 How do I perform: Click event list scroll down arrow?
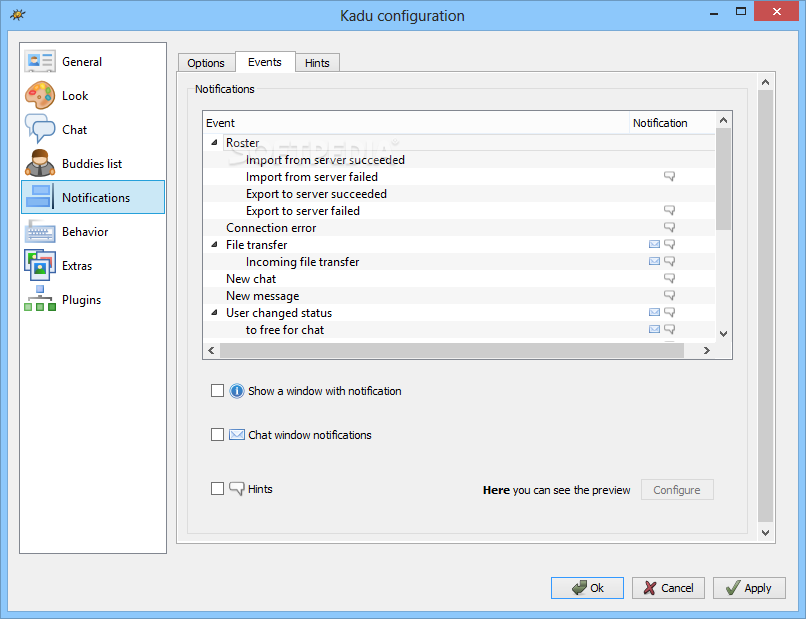(x=724, y=334)
